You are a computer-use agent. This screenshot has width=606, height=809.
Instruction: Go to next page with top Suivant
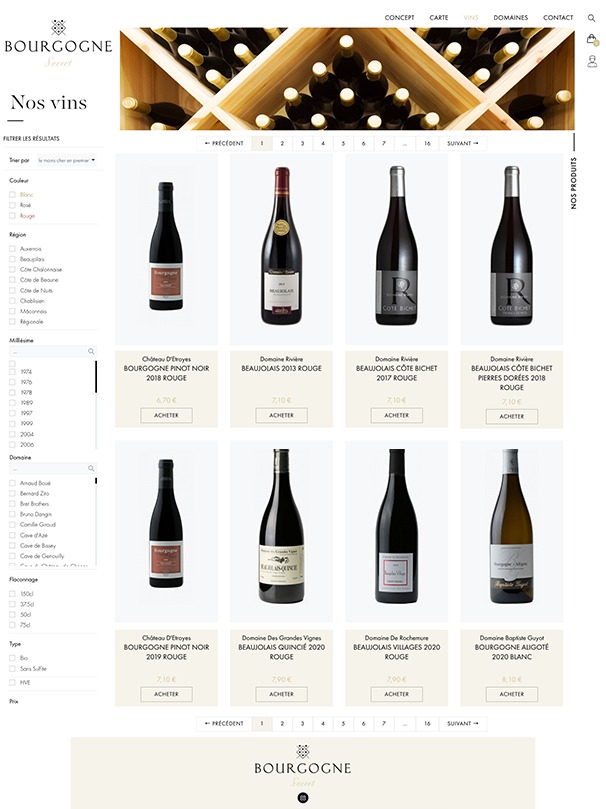463,143
